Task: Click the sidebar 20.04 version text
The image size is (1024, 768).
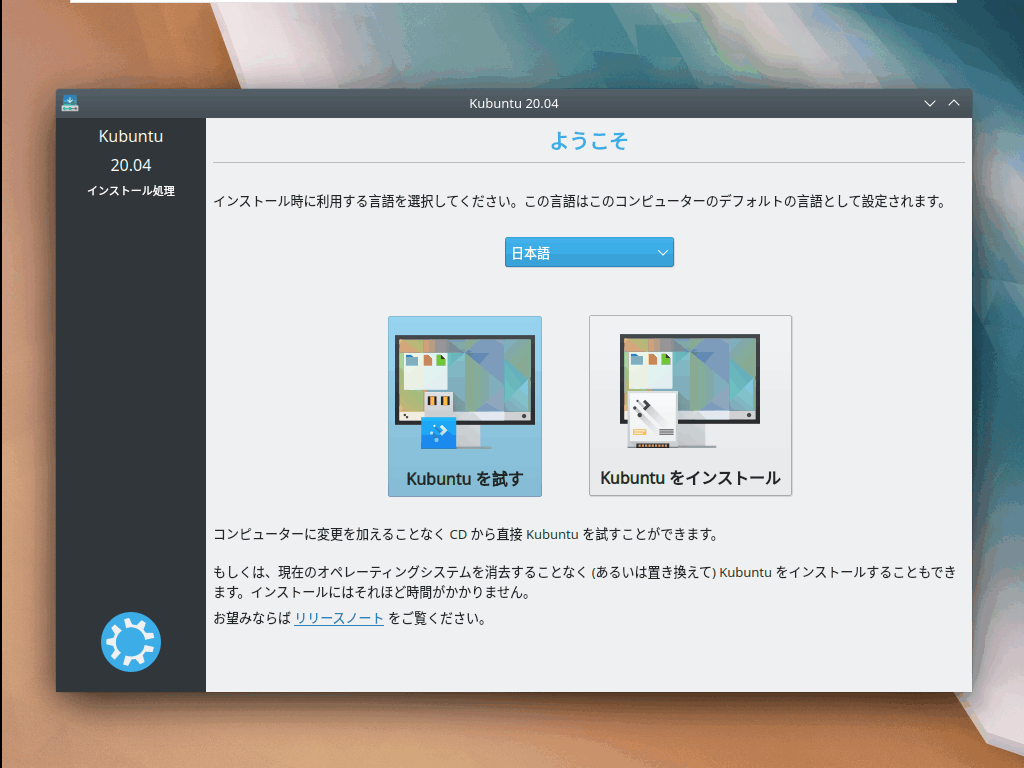Action: pos(131,165)
